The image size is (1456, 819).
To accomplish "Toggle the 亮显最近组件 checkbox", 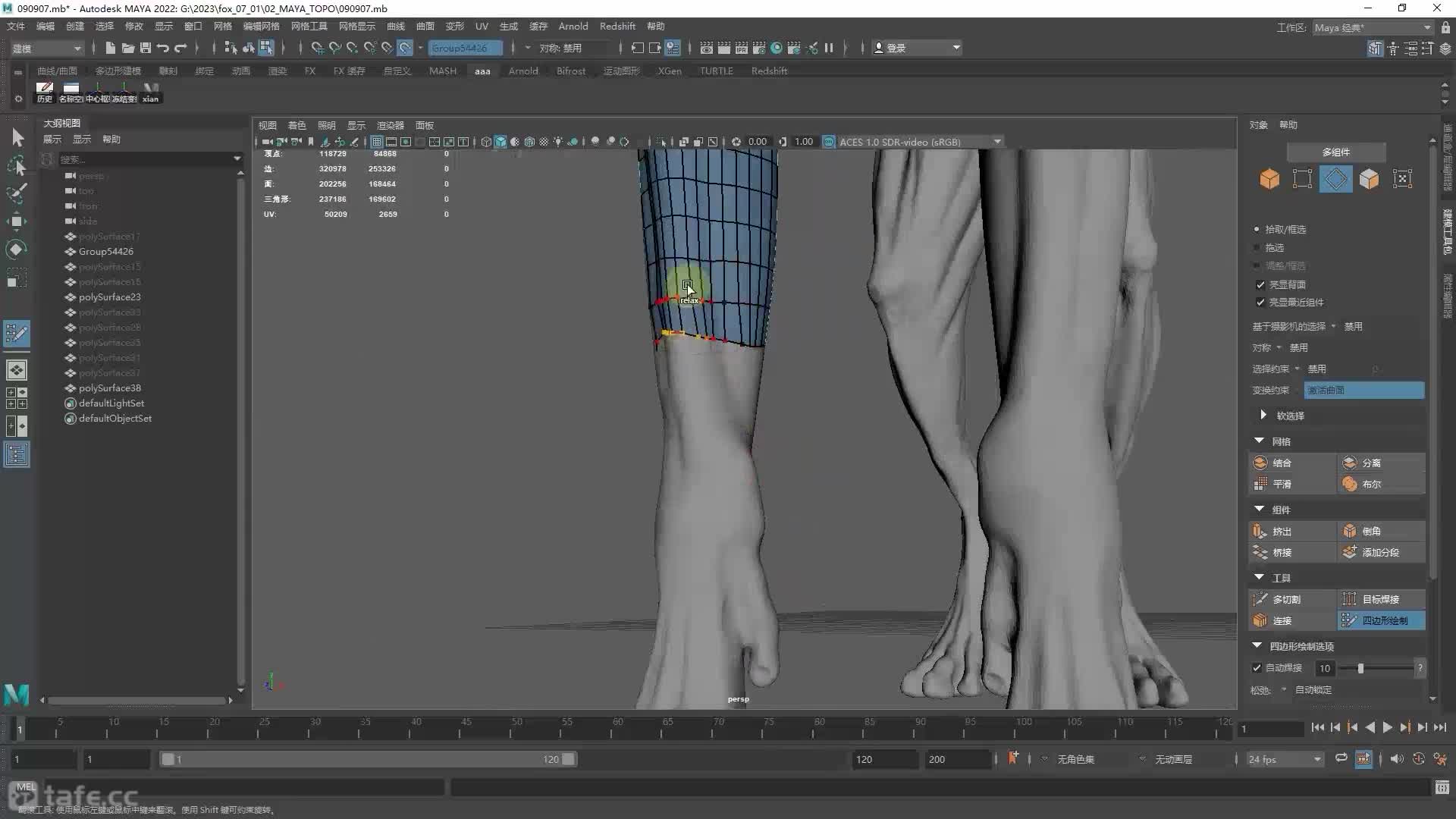I will click(x=1260, y=302).
